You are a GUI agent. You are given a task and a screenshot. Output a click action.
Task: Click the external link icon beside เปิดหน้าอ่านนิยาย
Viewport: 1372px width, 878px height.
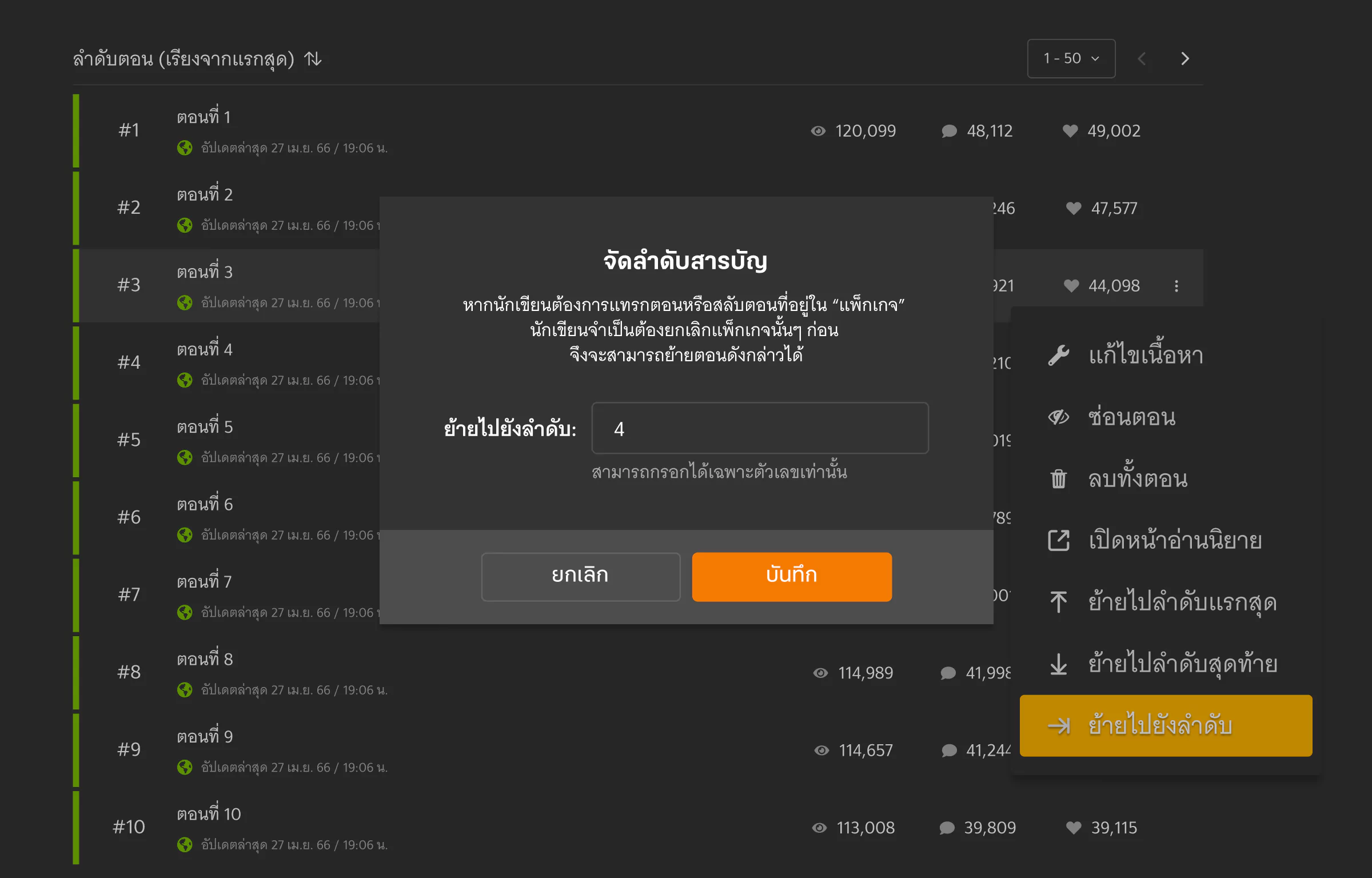[x=1059, y=541]
